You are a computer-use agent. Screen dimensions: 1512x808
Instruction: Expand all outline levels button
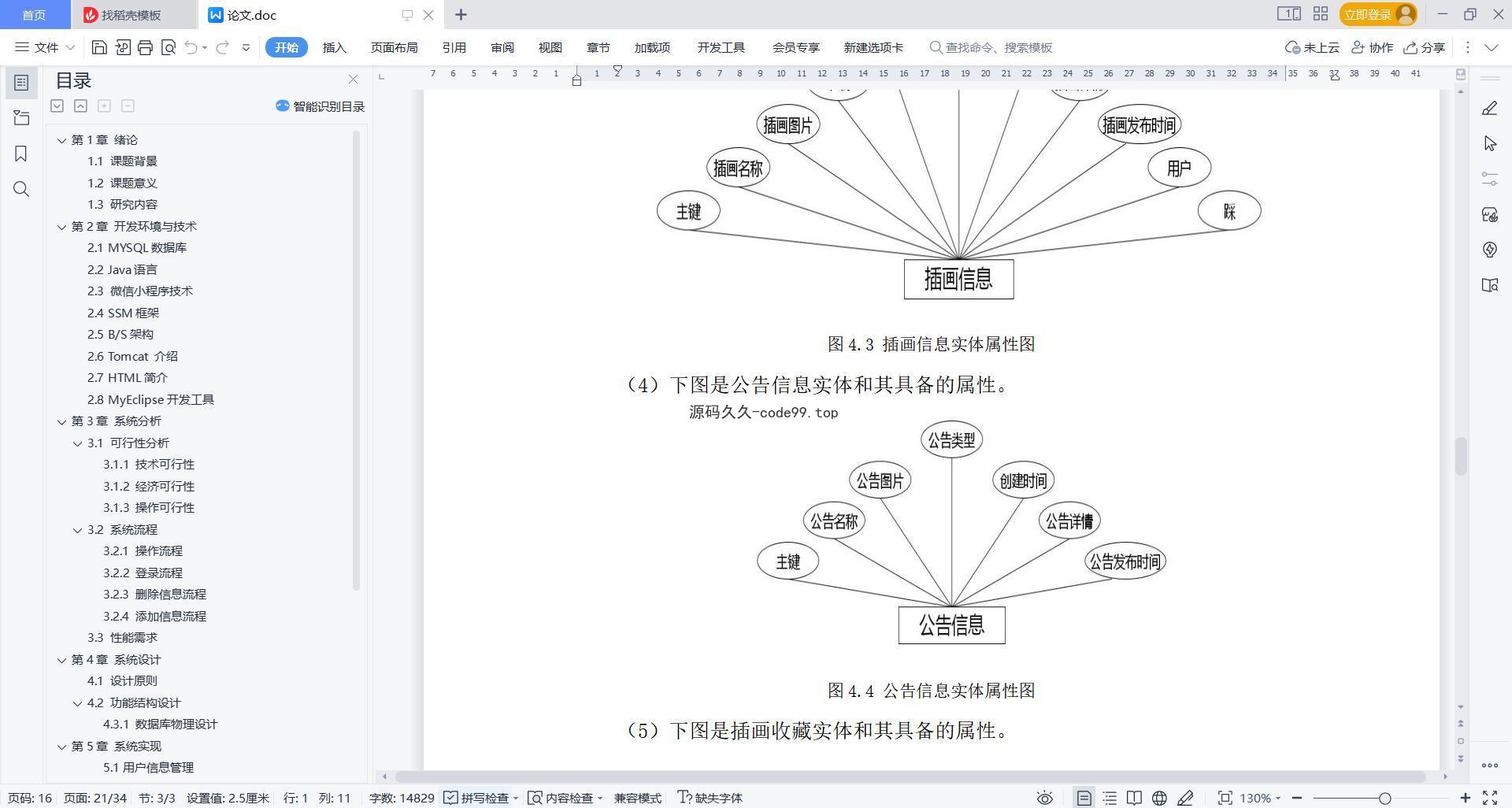coord(57,106)
